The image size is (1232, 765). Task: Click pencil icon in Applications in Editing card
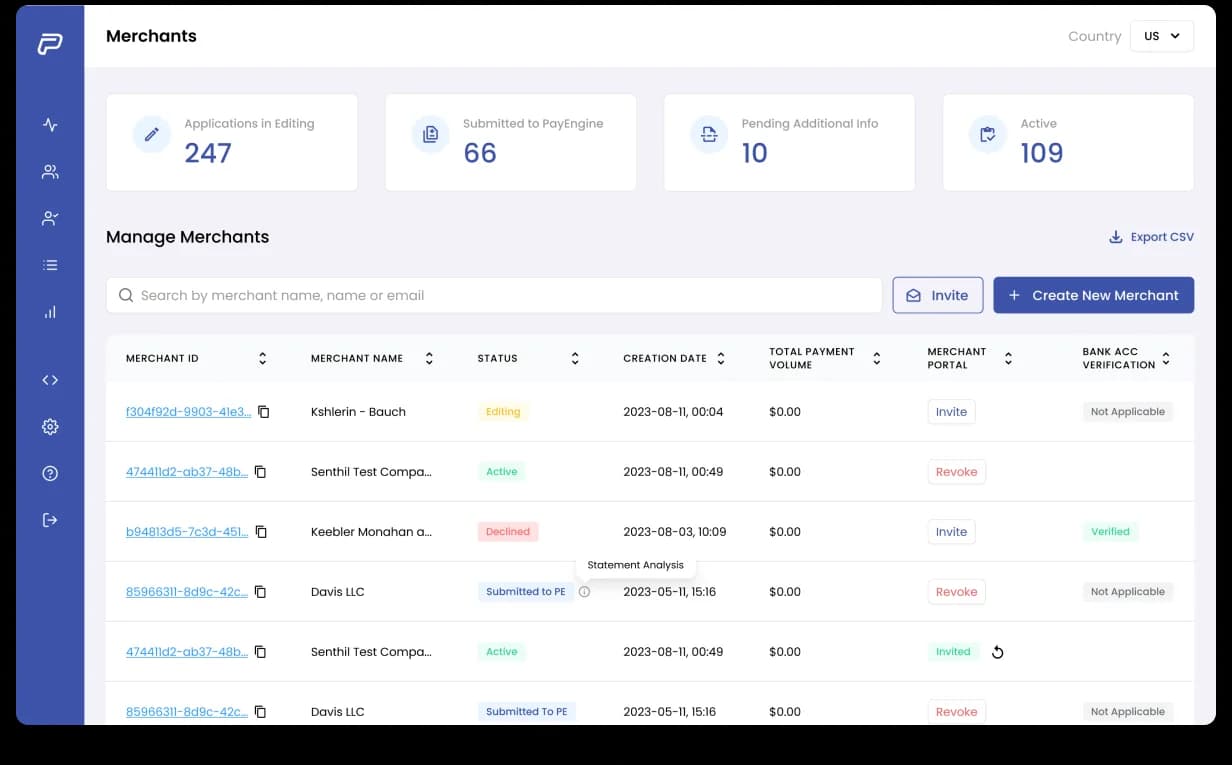[x=152, y=134]
